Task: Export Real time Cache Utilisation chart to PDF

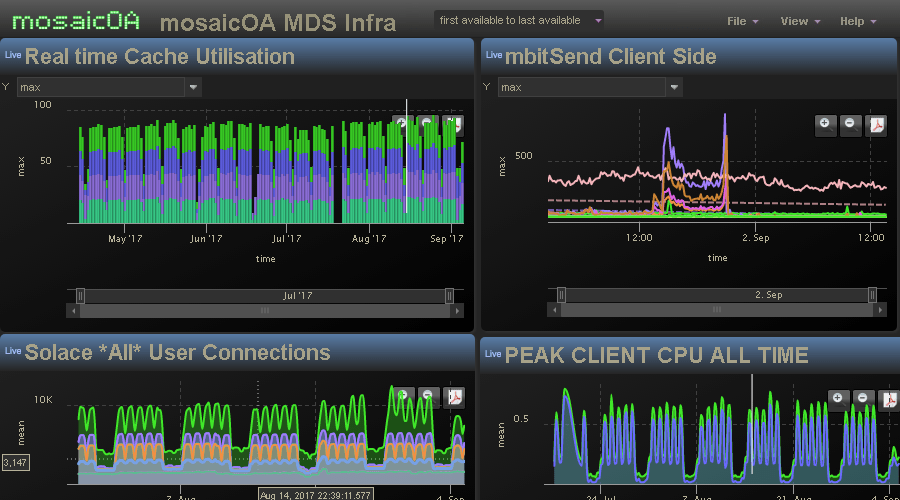Action: point(452,125)
